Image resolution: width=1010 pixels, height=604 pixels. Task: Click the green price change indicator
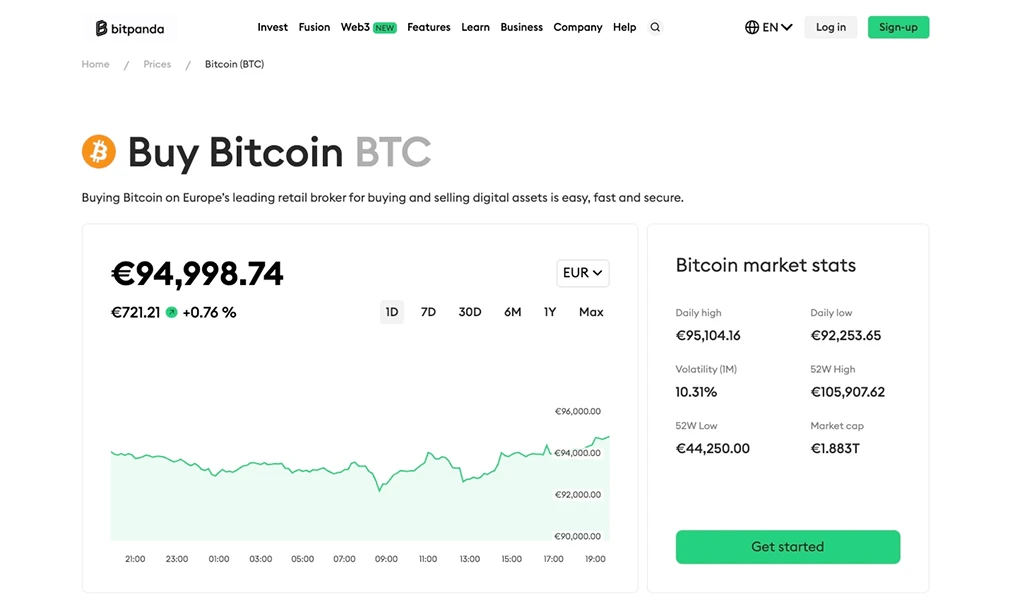click(x=172, y=312)
